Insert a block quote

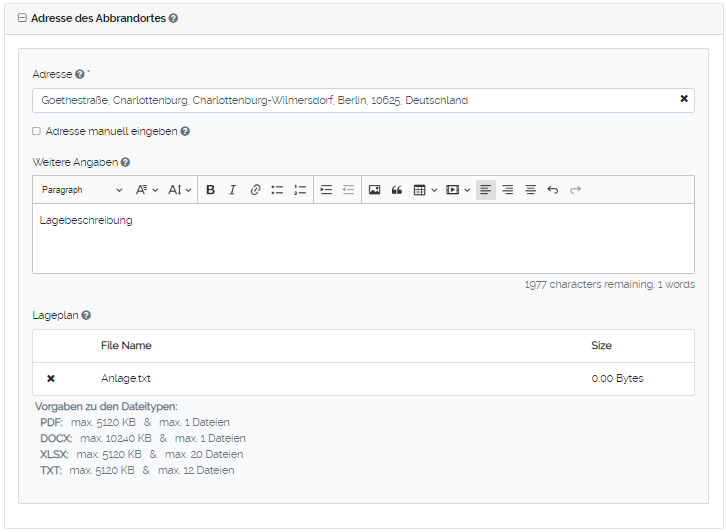(x=397, y=190)
